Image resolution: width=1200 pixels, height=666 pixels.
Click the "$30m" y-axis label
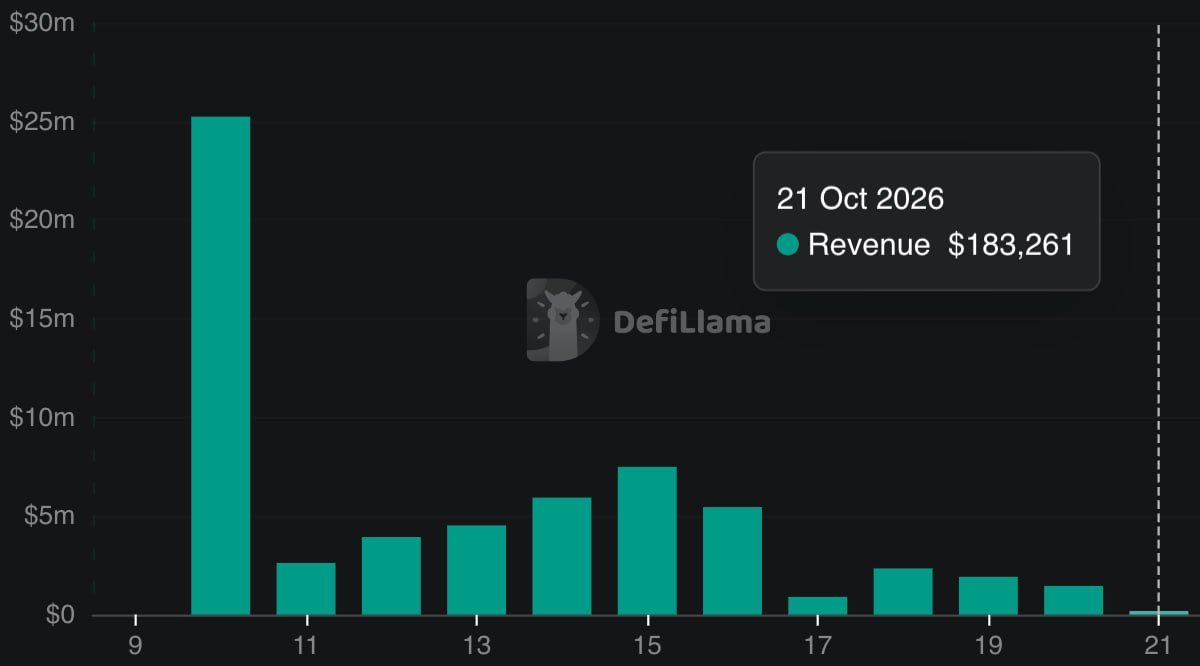point(42,24)
